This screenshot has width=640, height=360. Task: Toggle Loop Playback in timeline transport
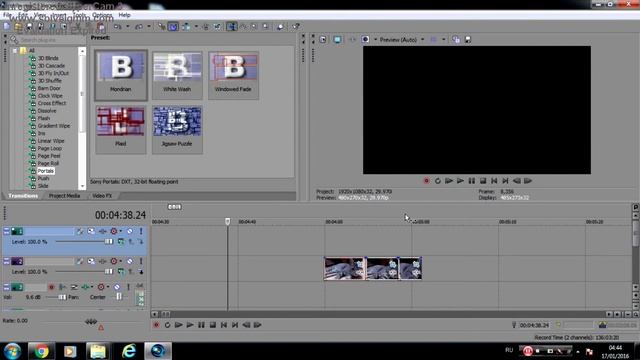[167, 325]
